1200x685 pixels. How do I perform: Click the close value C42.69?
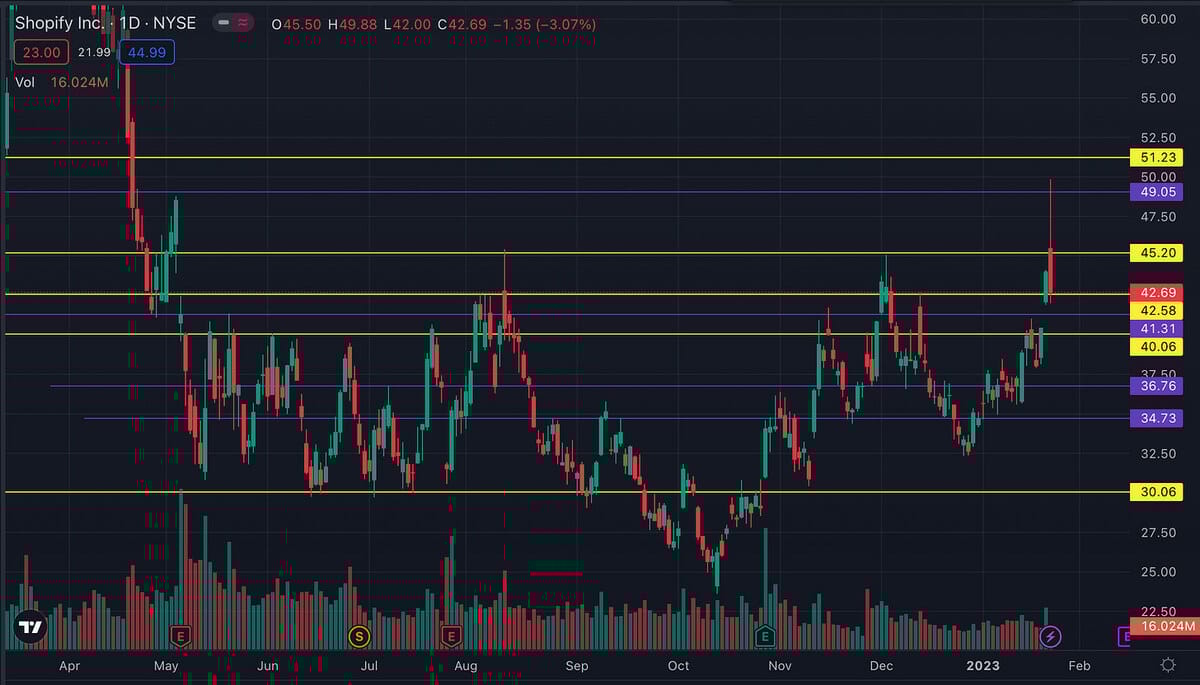[463, 23]
